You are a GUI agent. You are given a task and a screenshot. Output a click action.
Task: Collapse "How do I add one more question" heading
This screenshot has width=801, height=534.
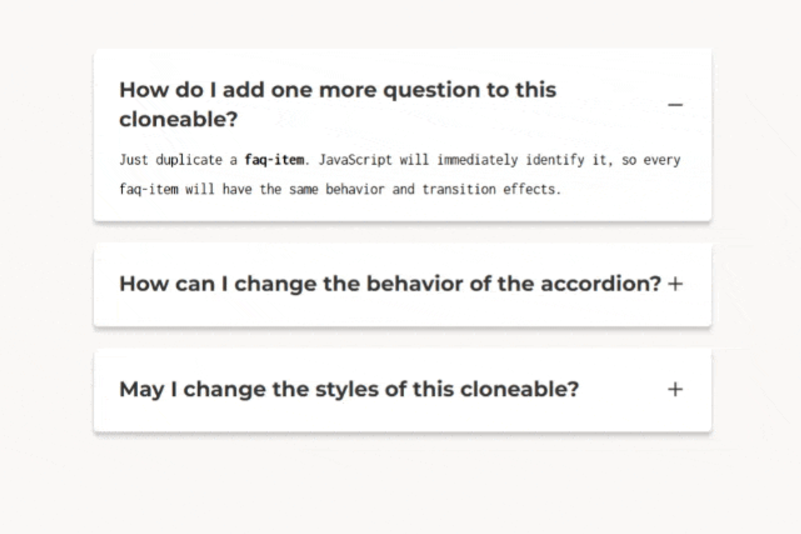point(338,104)
